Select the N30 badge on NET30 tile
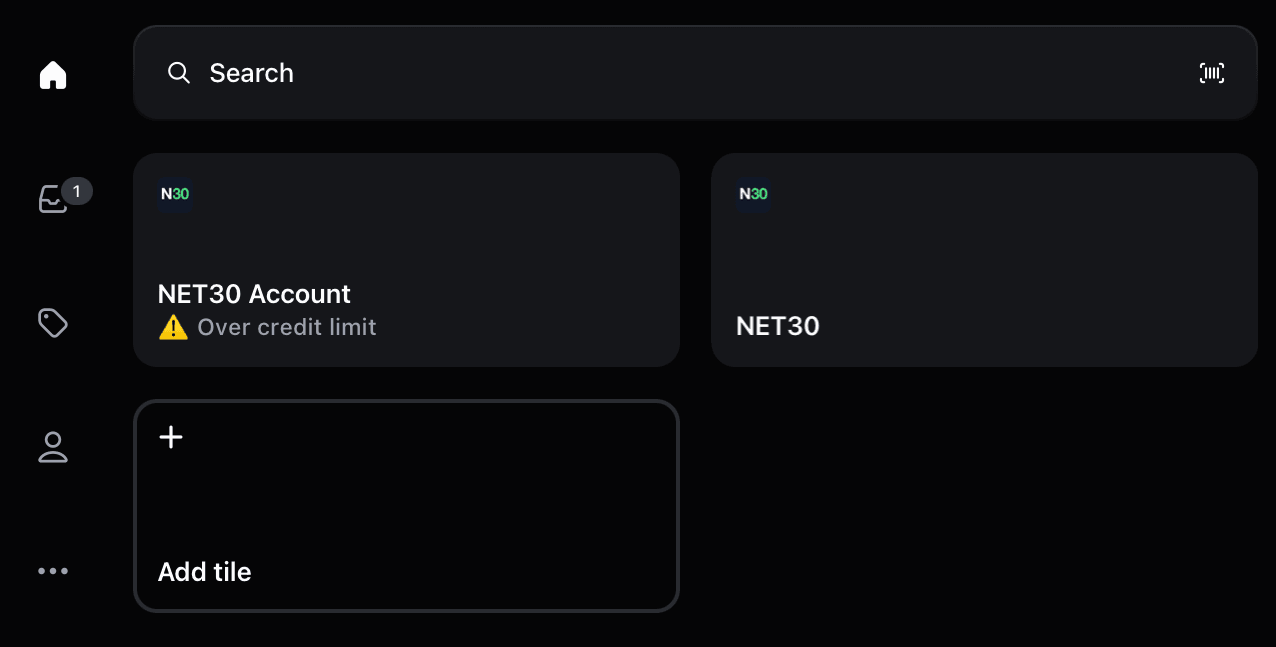The width and height of the screenshot is (1276, 647). (x=753, y=194)
